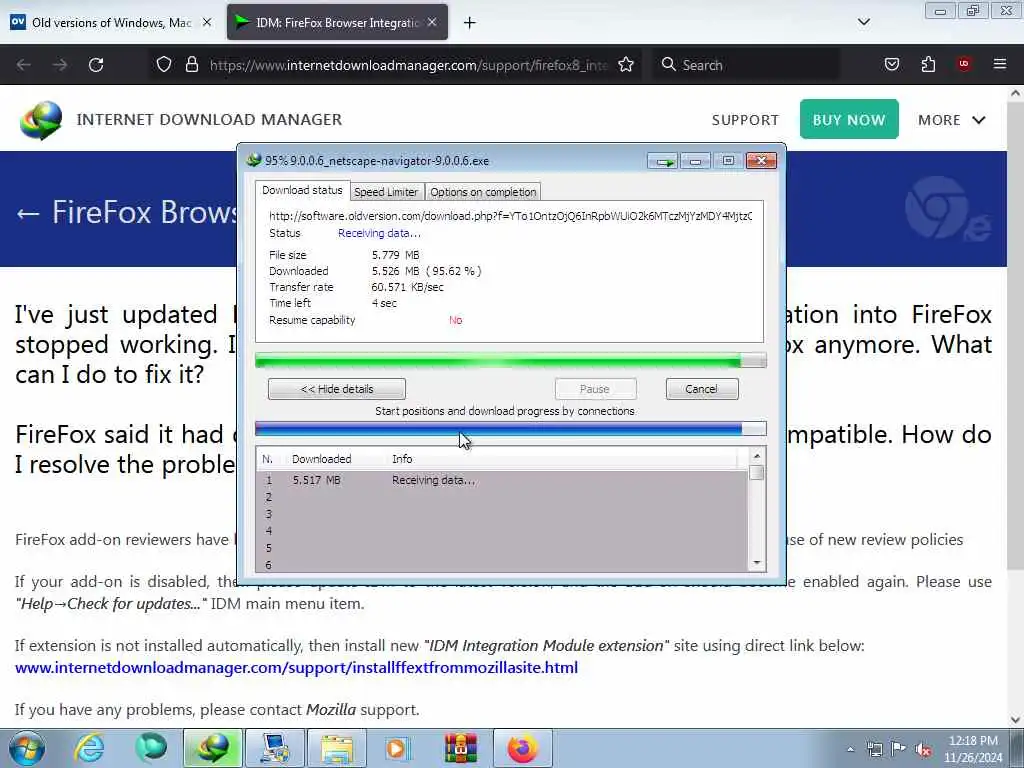Click the SUPPORT menu item
The image size is (1024, 768).
point(745,120)
